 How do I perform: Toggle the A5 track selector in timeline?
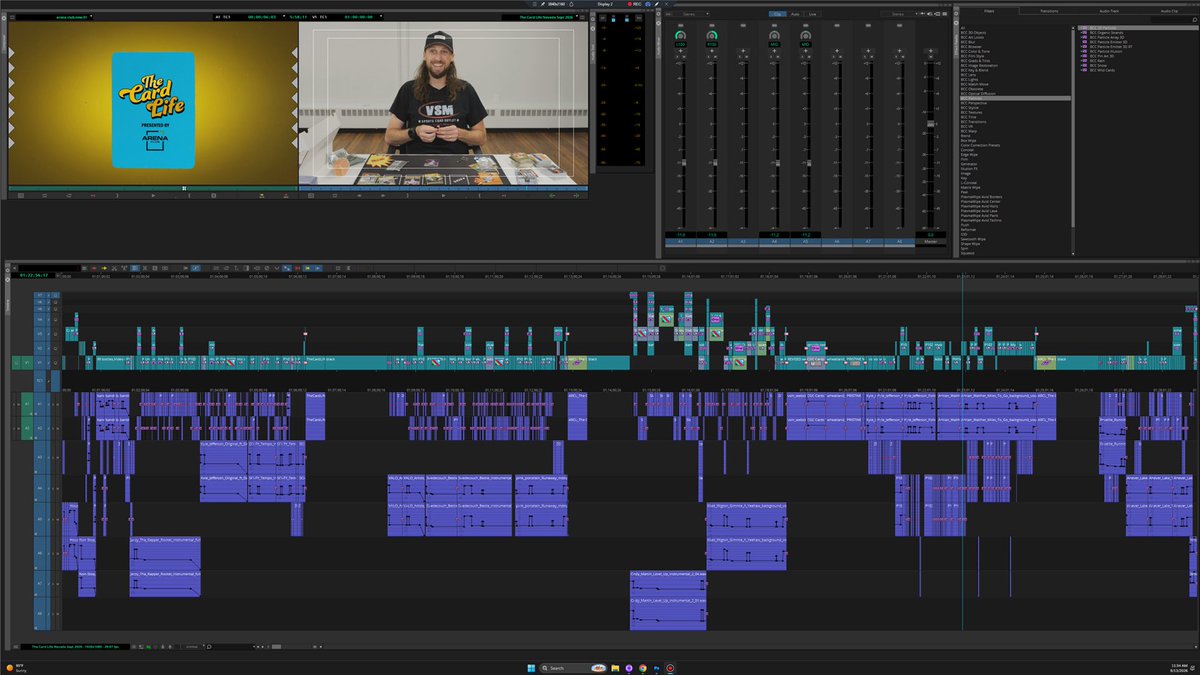tap(39, 518)
